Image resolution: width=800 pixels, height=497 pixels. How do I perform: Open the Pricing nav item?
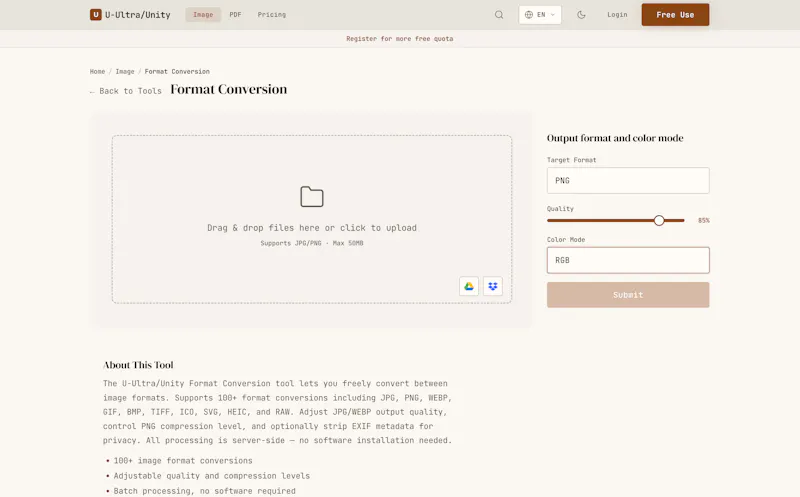click(272, 15)
